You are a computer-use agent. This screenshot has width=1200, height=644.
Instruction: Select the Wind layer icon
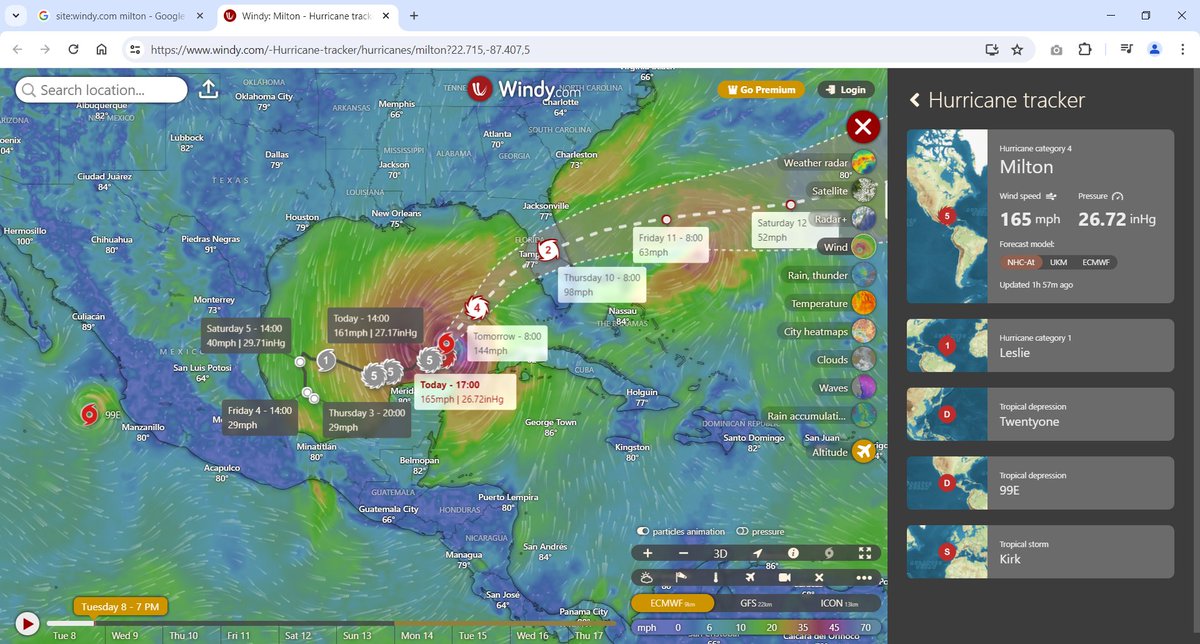point(864,246)
